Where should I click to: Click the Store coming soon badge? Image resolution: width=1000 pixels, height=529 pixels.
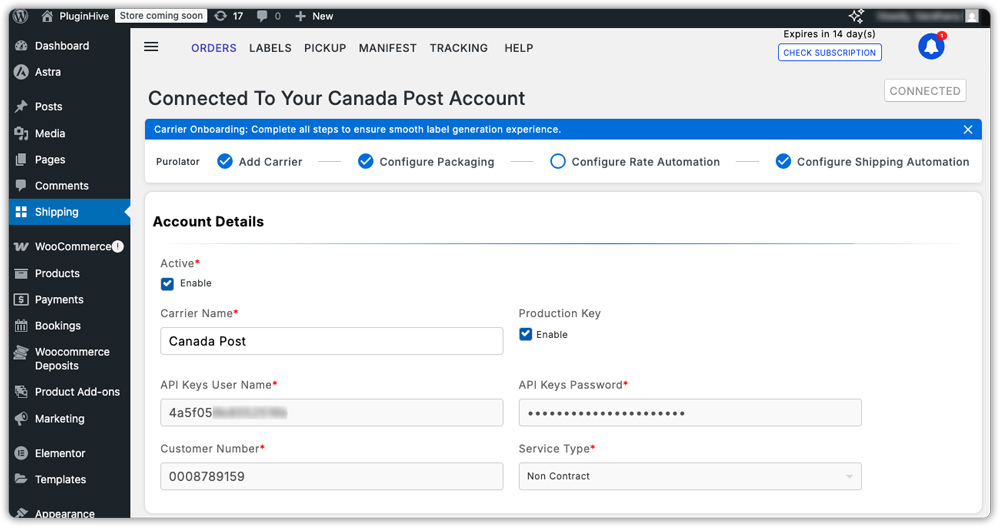click(161, 16)
